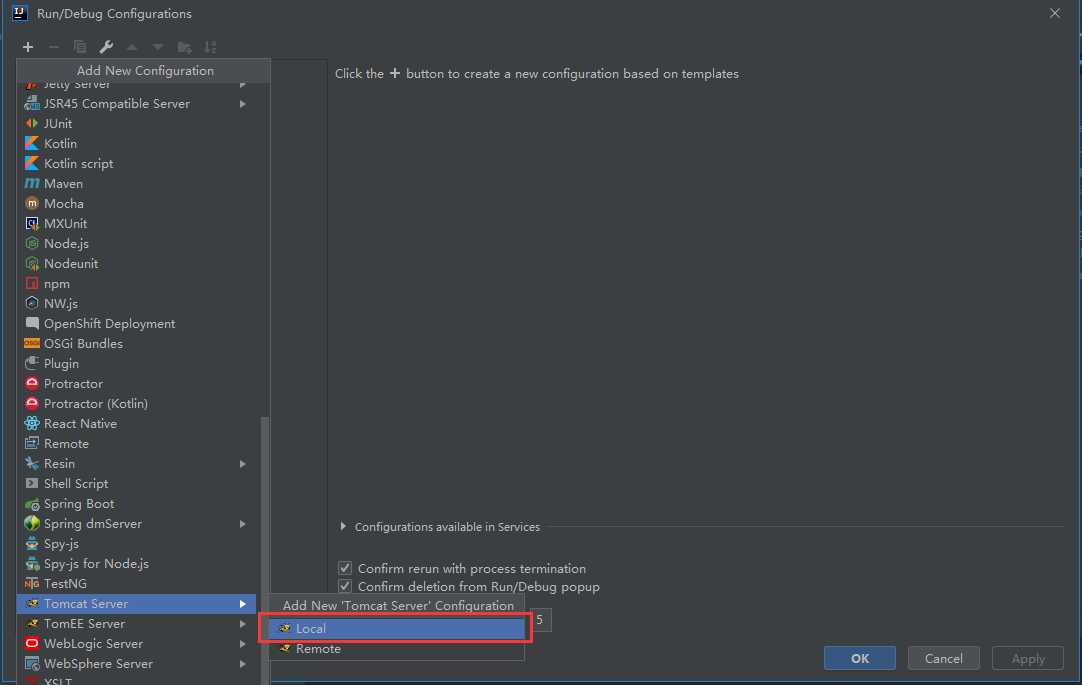This screenshot has height=685, width=1082.
Task: Expand the TomEE Server submenu arrow
Action: point(243,624)
